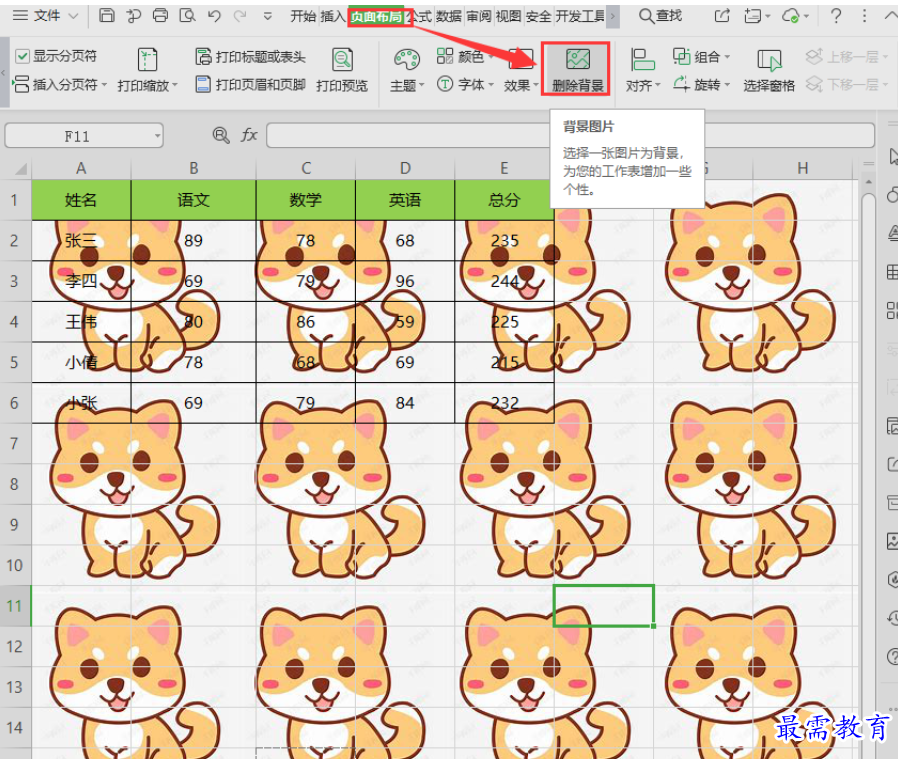Open the 开发工具 tab
898x759 pixels.
[x=580, y=17]
